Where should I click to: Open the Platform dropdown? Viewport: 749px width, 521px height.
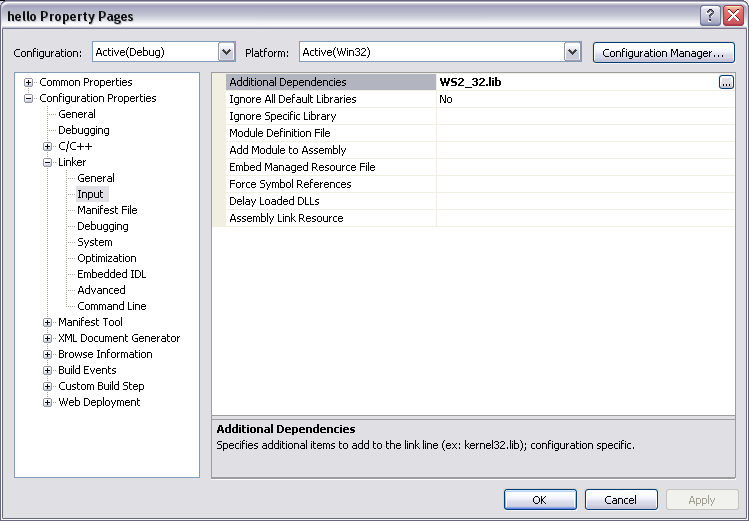coord(572,52)
